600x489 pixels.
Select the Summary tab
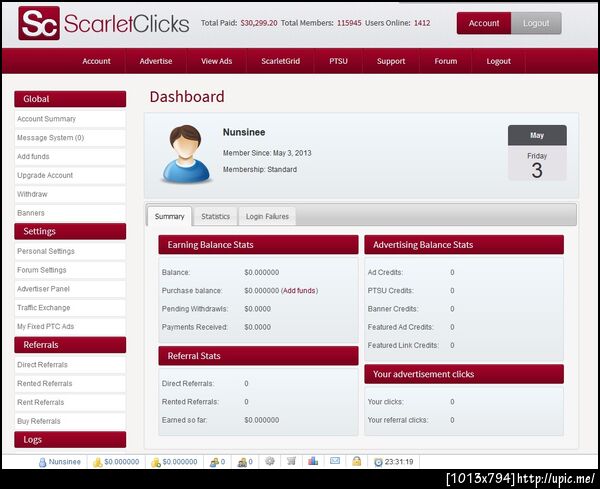169,216
